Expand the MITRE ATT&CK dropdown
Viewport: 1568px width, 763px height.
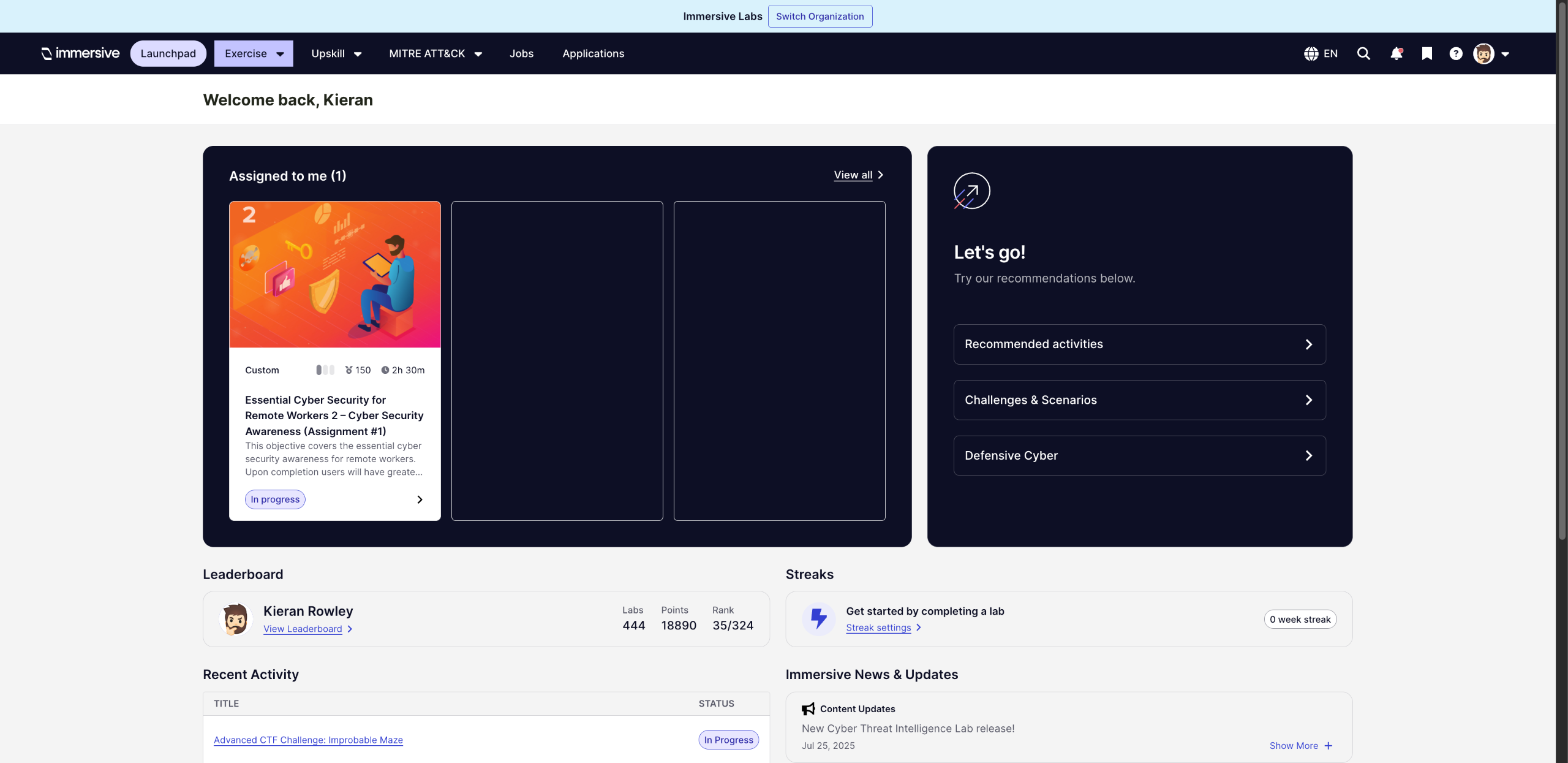[435, 54]
